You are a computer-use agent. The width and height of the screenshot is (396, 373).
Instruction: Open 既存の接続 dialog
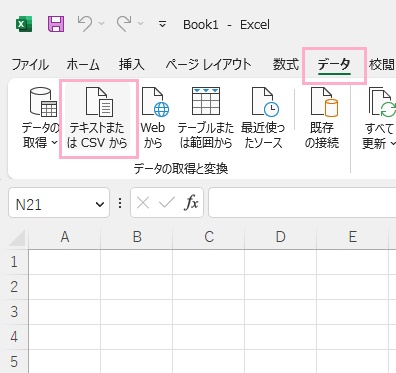click(322, 118)
